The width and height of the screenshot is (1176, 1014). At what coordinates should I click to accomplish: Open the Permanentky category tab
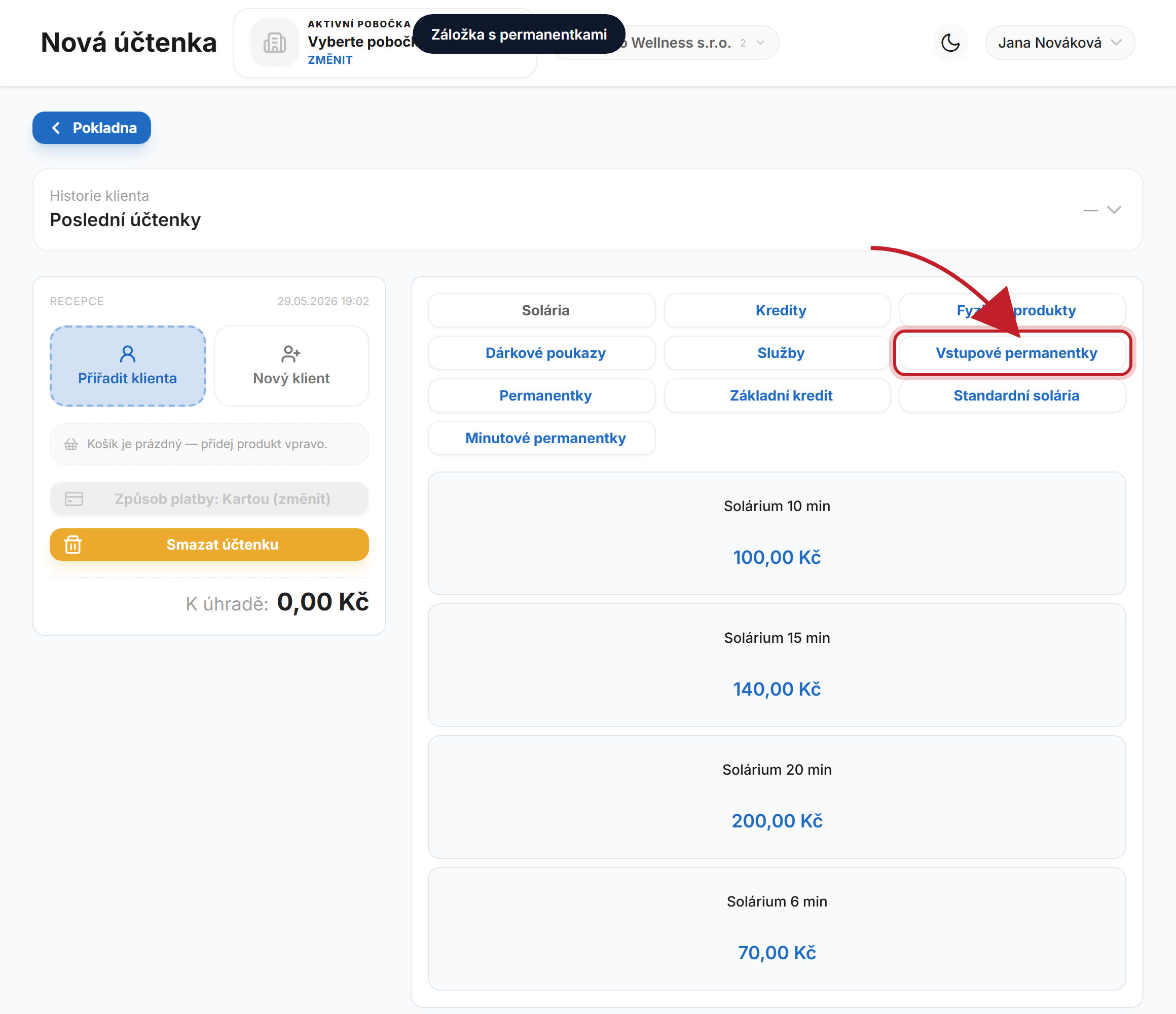541,396
